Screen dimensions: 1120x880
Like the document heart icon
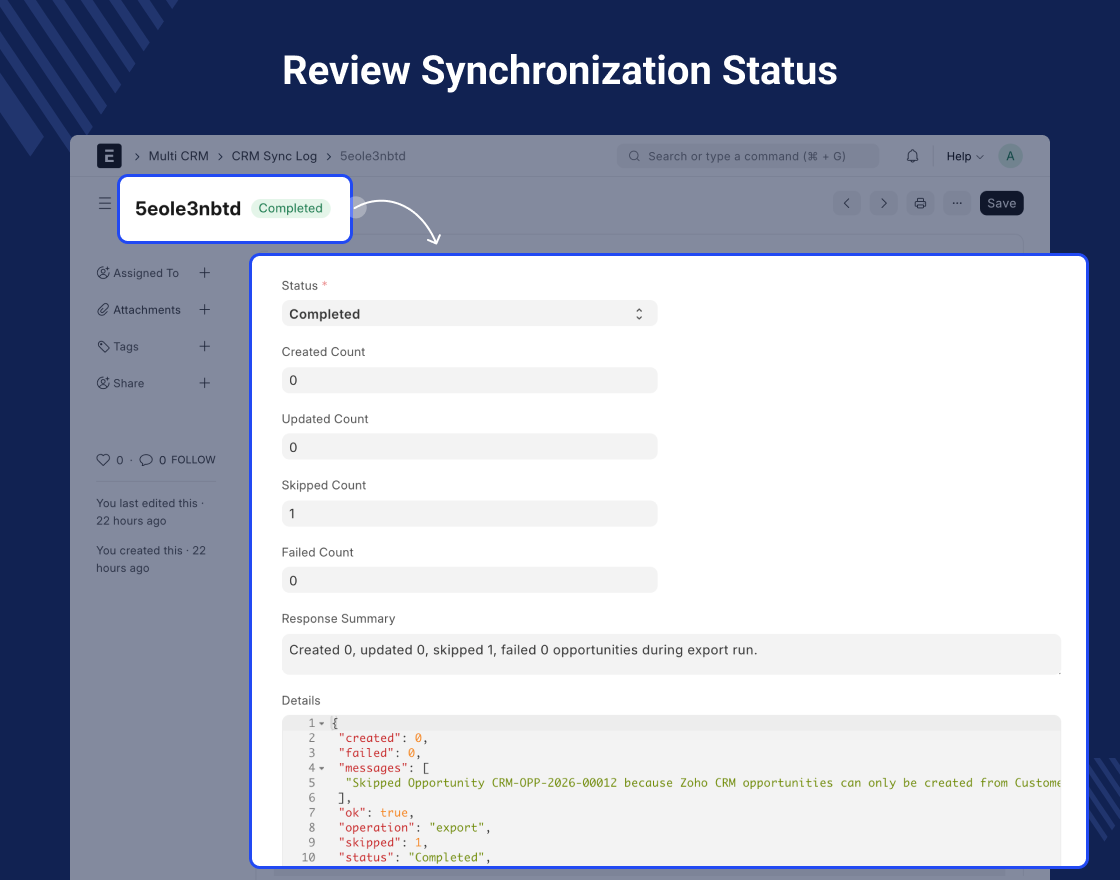pyautogui.click(x=104, y=460)
